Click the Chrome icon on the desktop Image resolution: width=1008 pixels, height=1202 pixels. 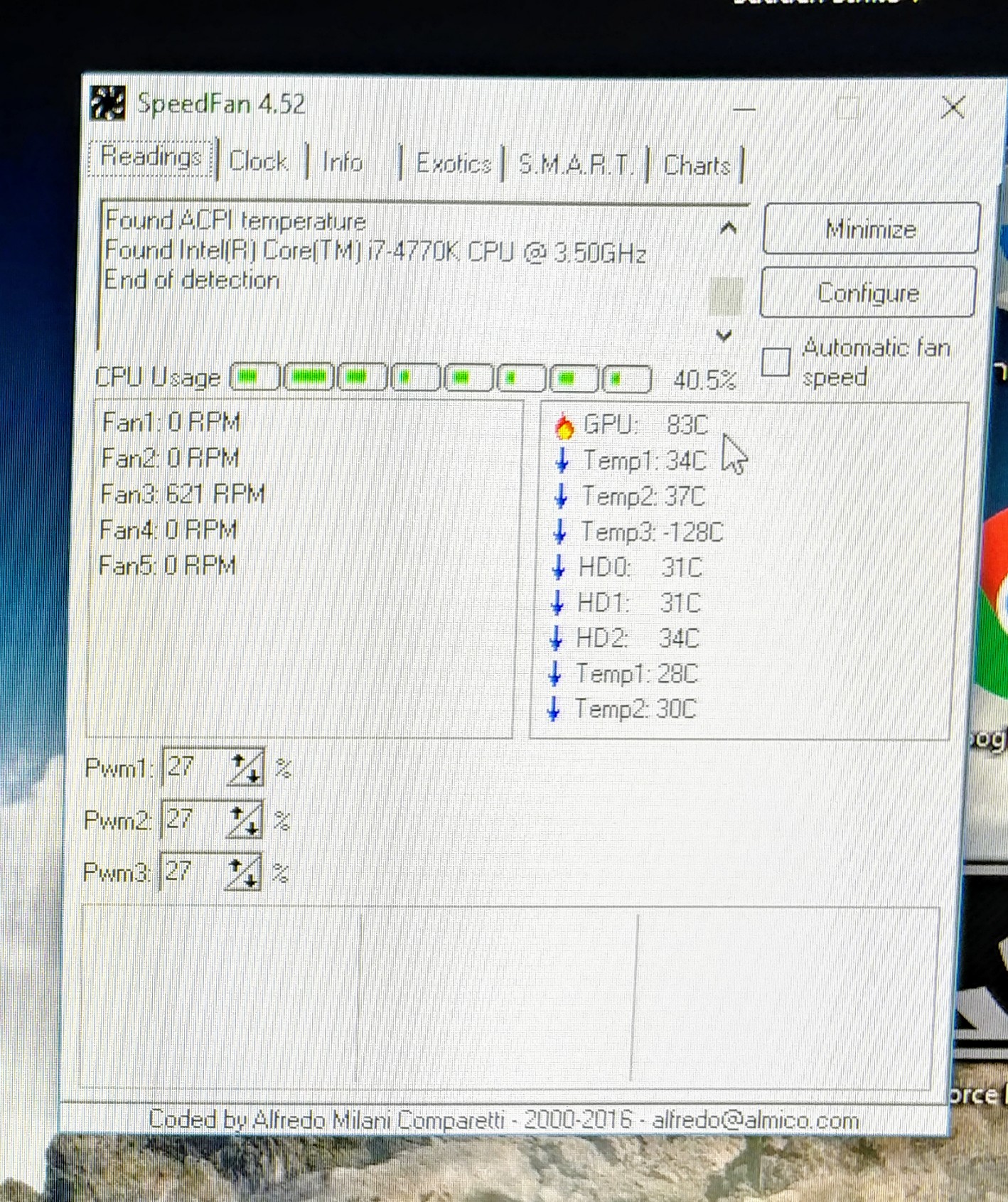pyautogui.click(x=995, y=604)
